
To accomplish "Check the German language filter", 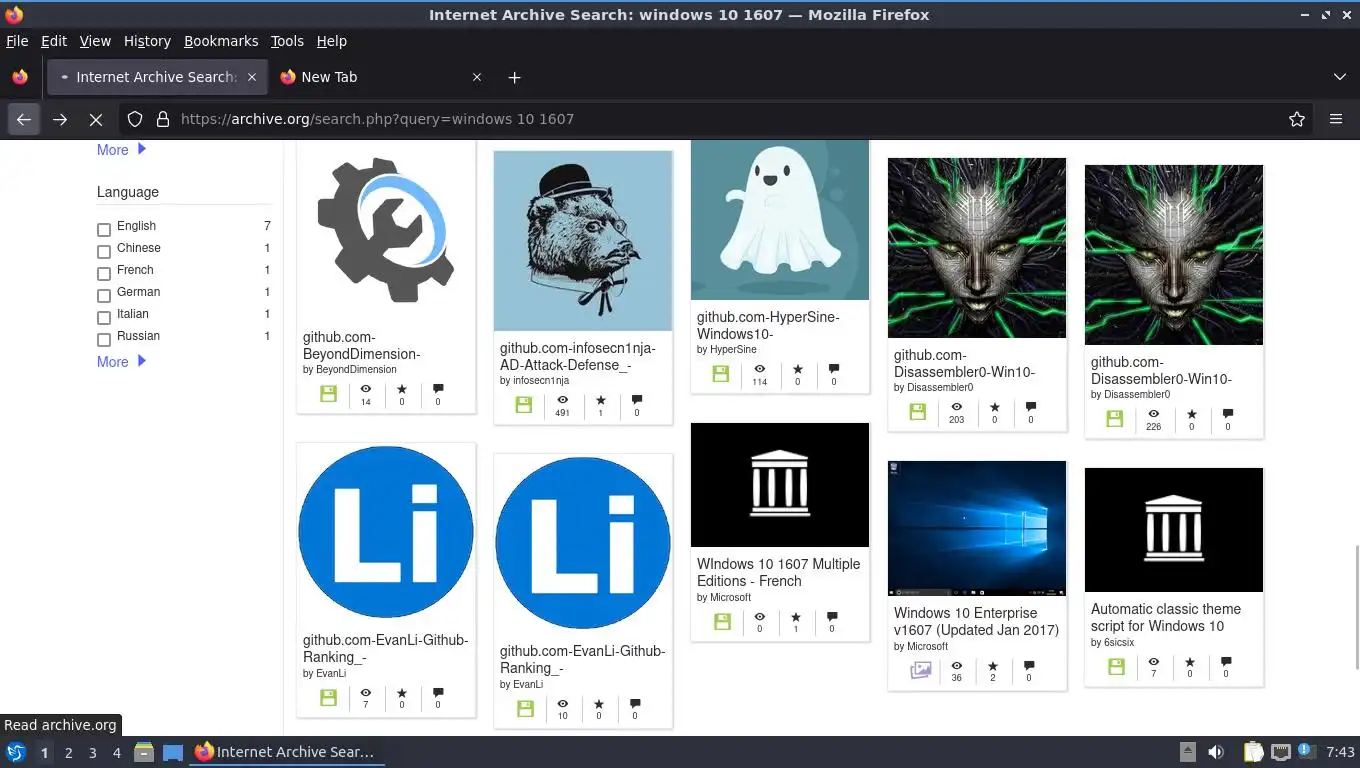I will (103, 296).
